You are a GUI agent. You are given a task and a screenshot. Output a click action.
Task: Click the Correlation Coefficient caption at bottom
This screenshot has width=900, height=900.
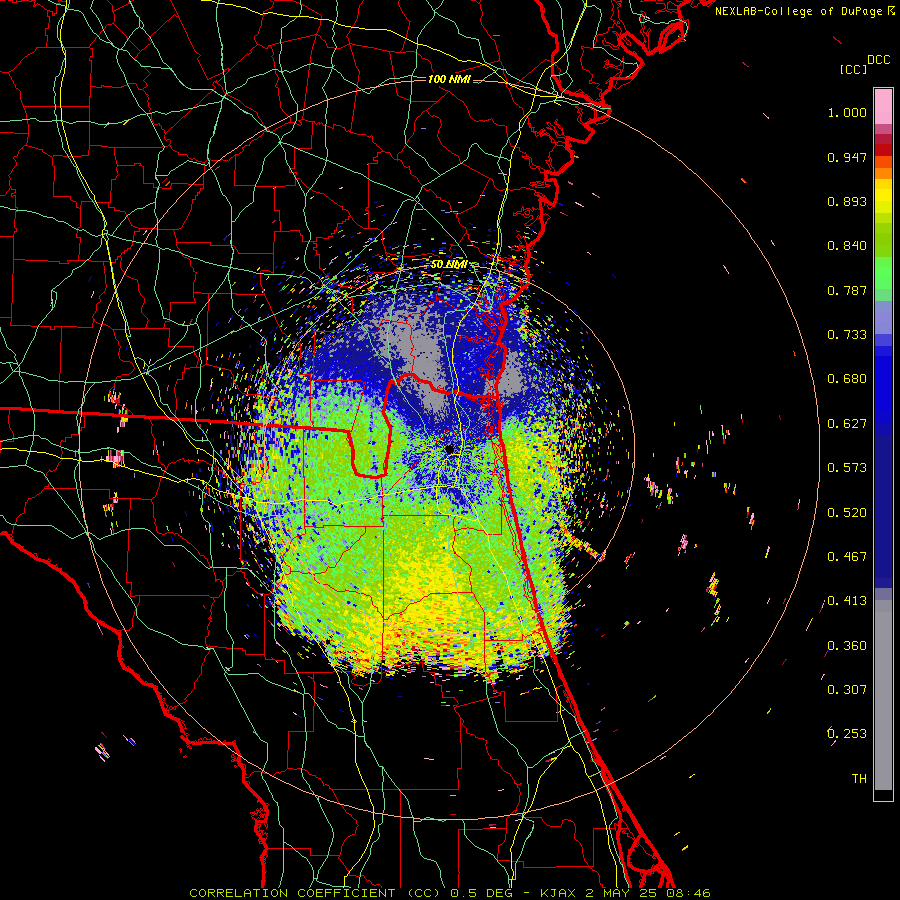point(450,893)
